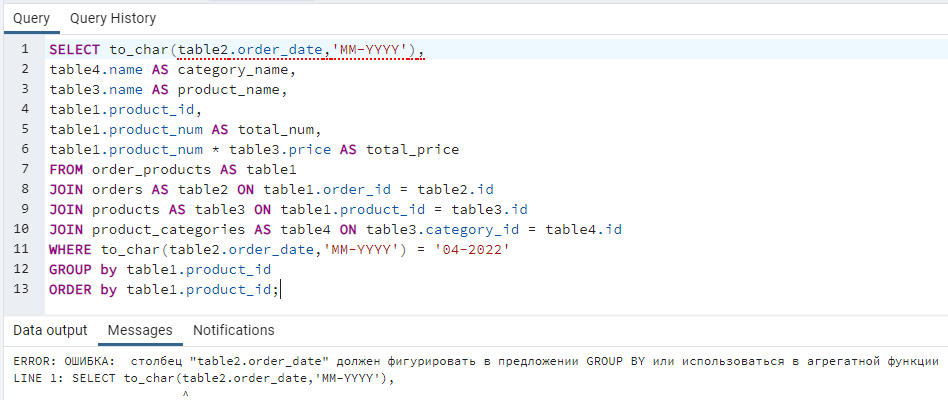Screen dimensions: 948x400
Task: Select the Messages tab
Action: (x=140, y=331)
